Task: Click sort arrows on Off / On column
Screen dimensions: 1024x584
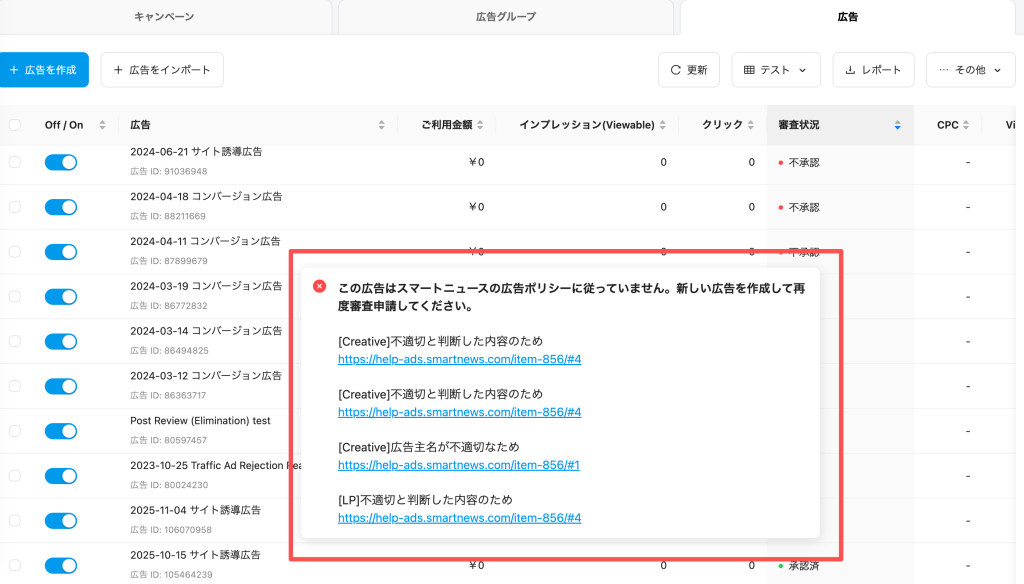Action: click(x=102, y=126)
